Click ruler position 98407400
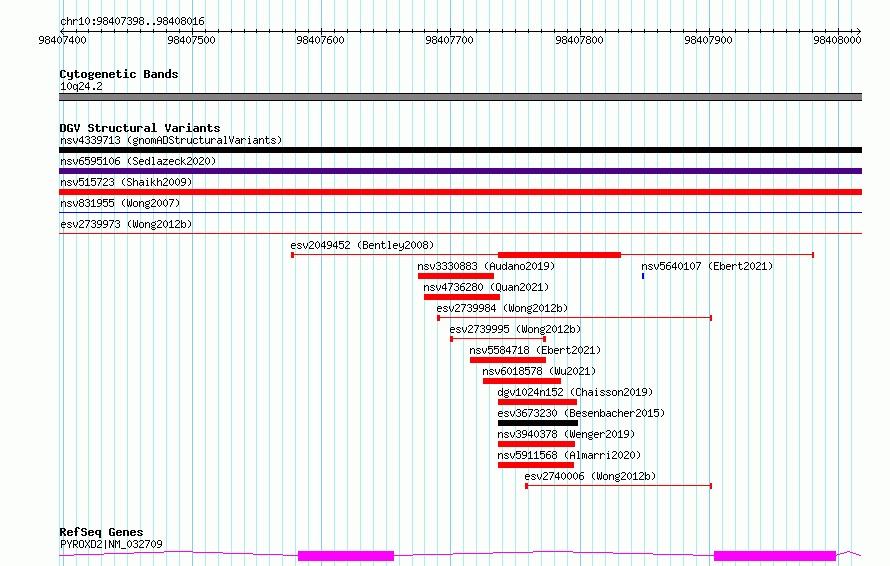This screenshot has width=890, height=566. click(62, 40)
